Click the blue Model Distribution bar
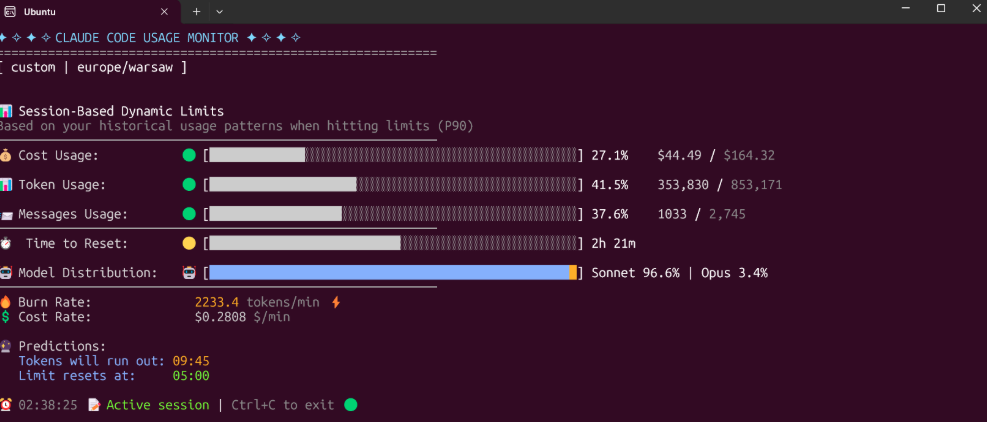 click(388, 272)
